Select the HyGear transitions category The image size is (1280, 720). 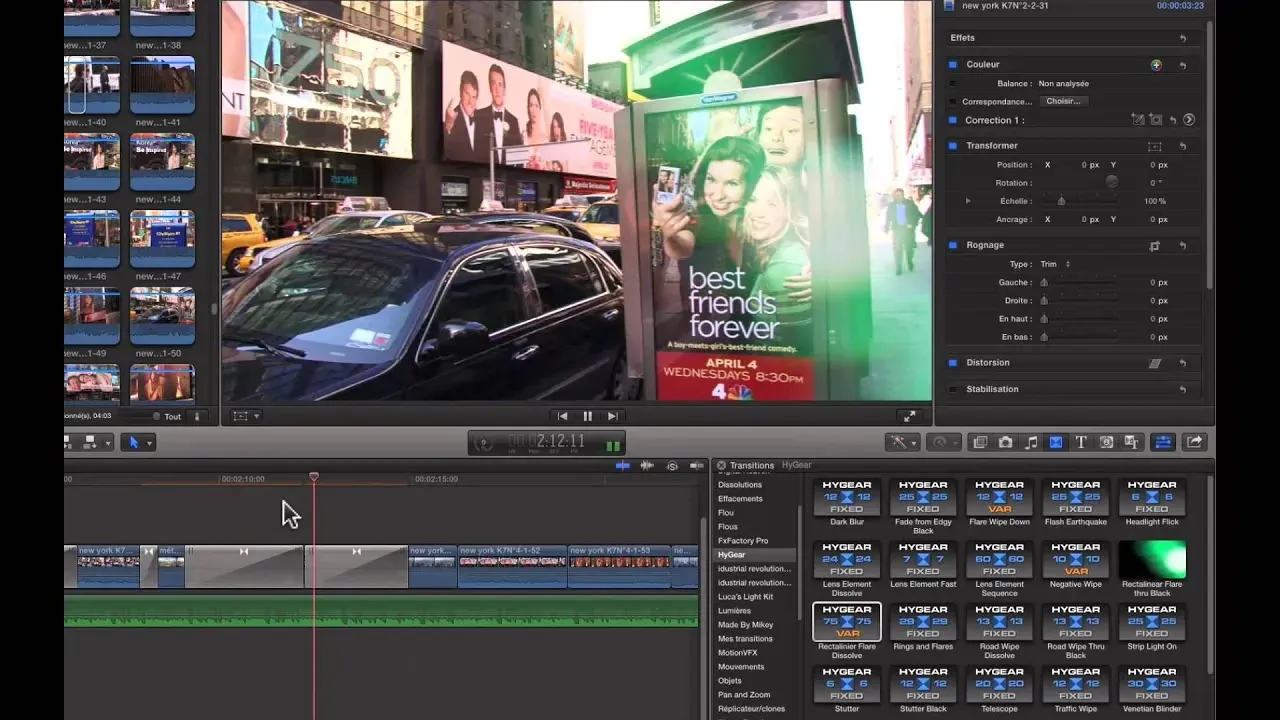732,554
